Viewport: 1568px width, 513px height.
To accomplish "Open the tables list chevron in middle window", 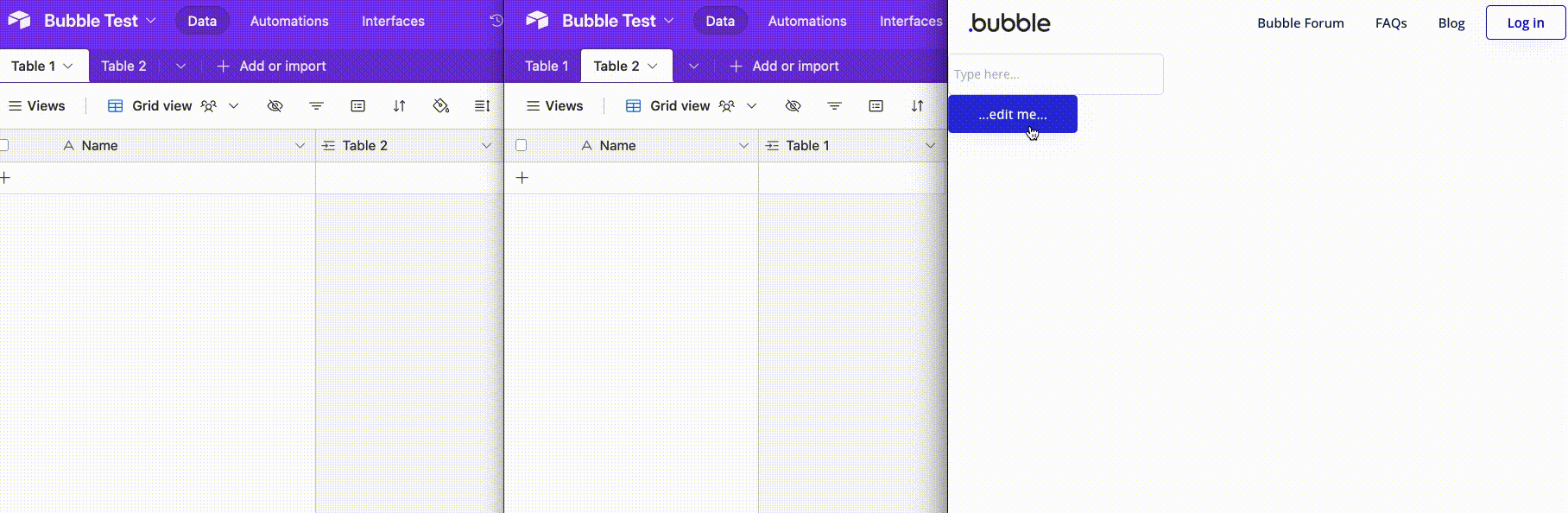I will (693, 66).
